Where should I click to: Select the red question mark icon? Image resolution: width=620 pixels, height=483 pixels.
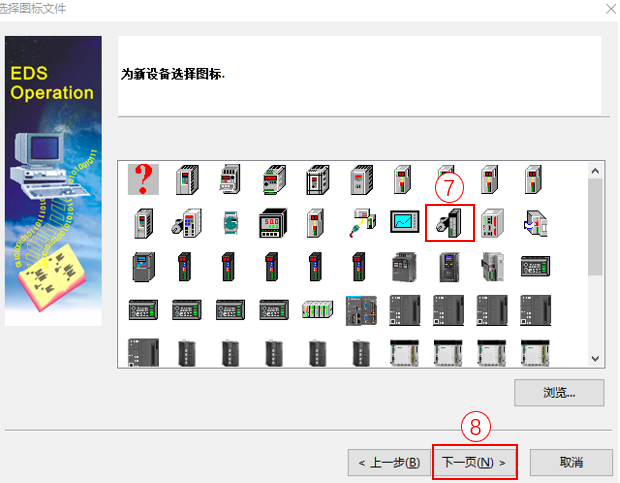tap(143, 179)
